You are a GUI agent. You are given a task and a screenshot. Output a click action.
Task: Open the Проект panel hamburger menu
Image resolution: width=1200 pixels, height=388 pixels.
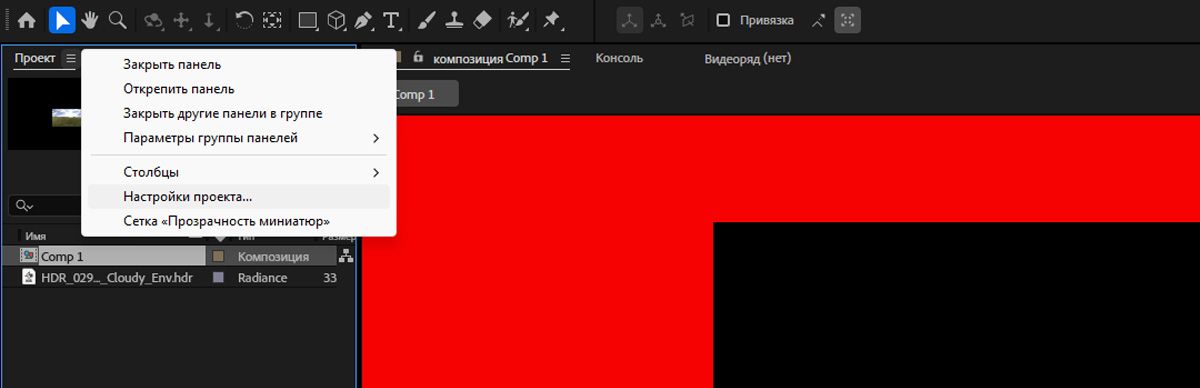click(70, 59)
